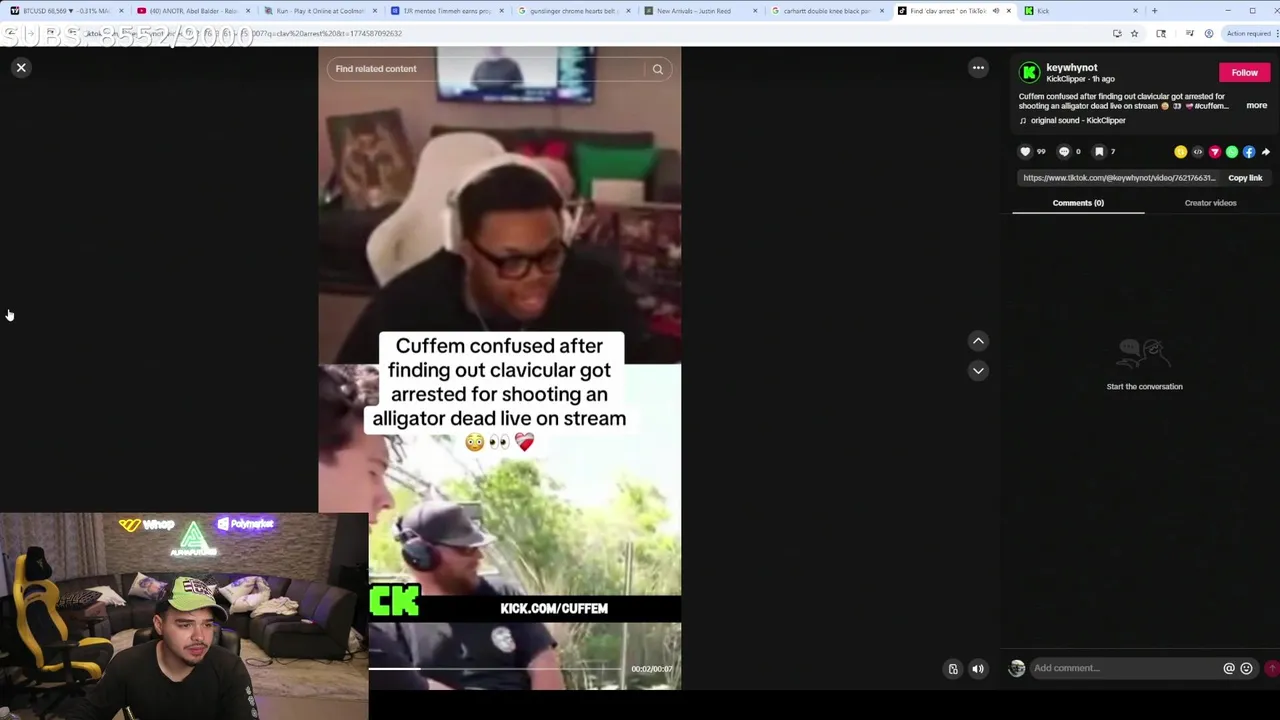
Task: Click the commenter avatar beside Add comment
Action: tap(1017, 668)
